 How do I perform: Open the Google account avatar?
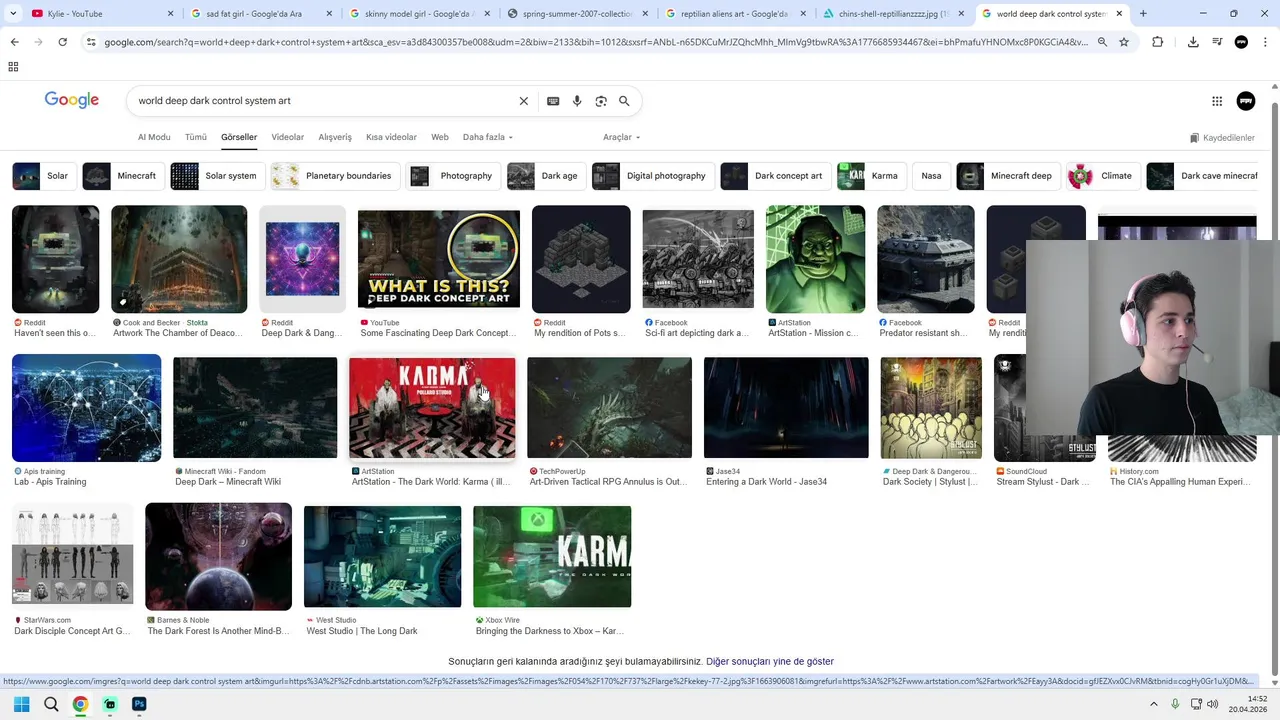coord(1246,101)
